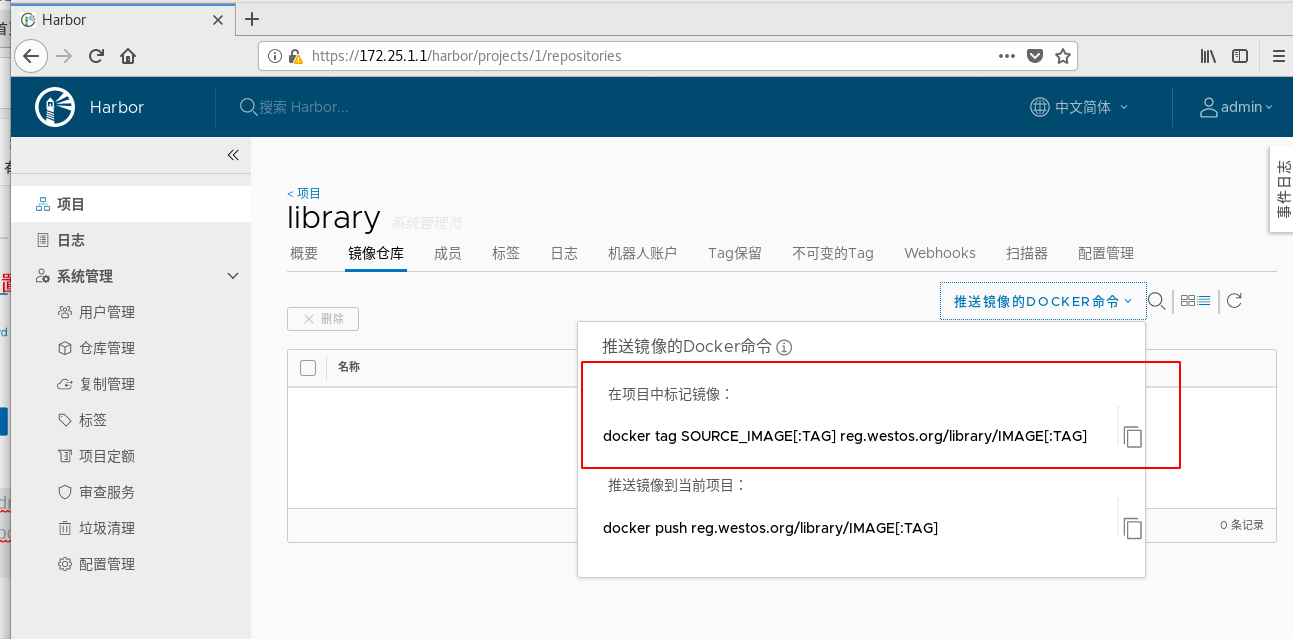Click the docker push command text
Viewport: 1293px width, 639px height.
(770, 528)
